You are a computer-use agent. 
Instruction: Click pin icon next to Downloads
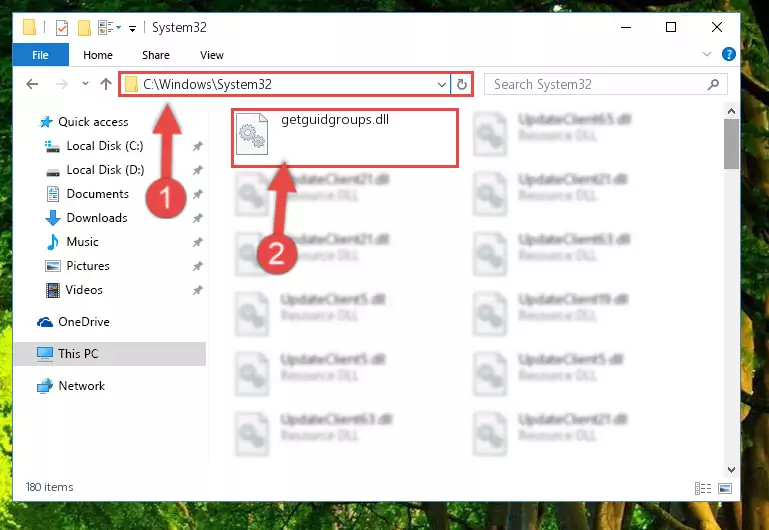pyautogui.click(x=197, y=218)
